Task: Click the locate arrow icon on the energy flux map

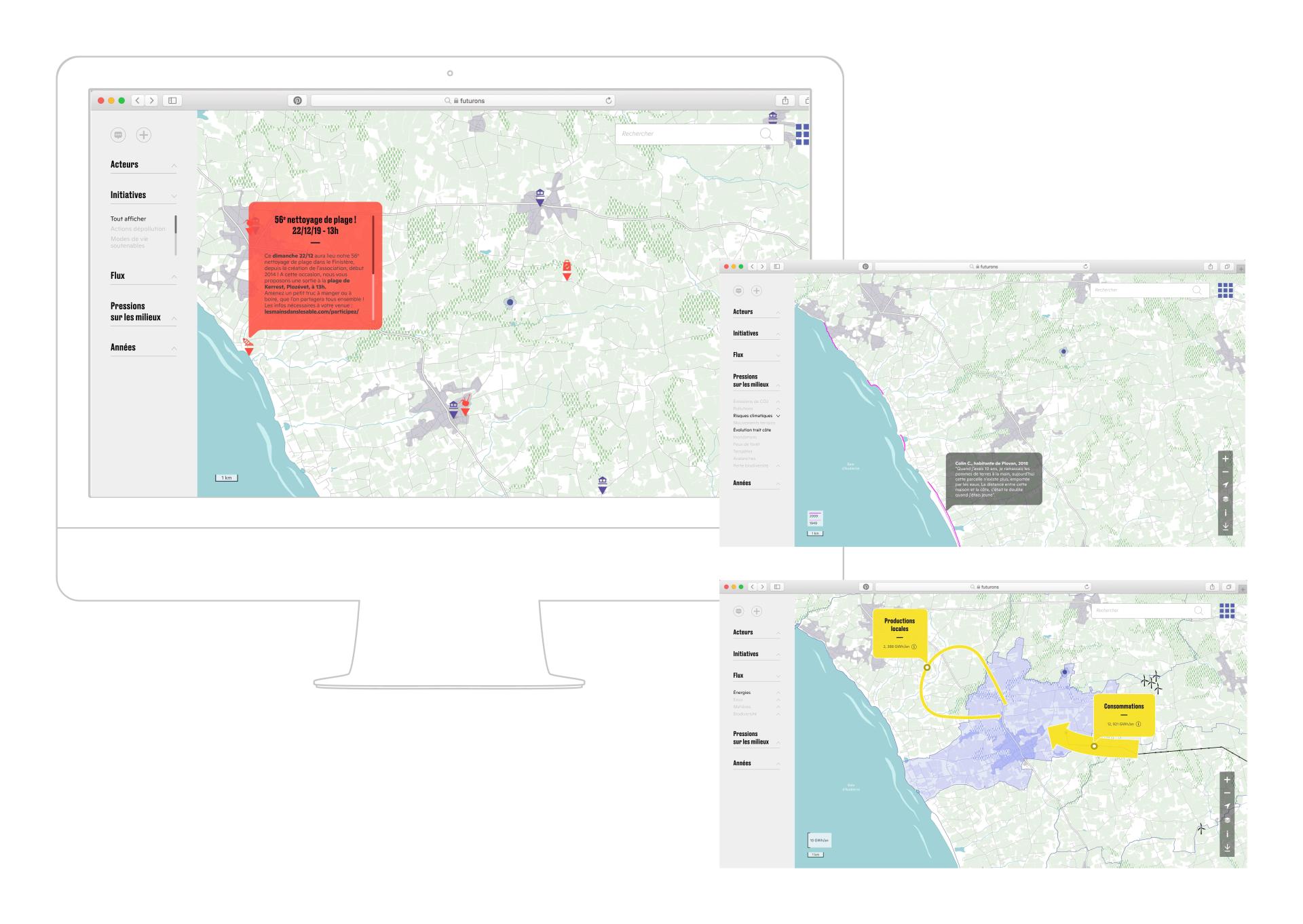Action: click(x=1227, y=807)
